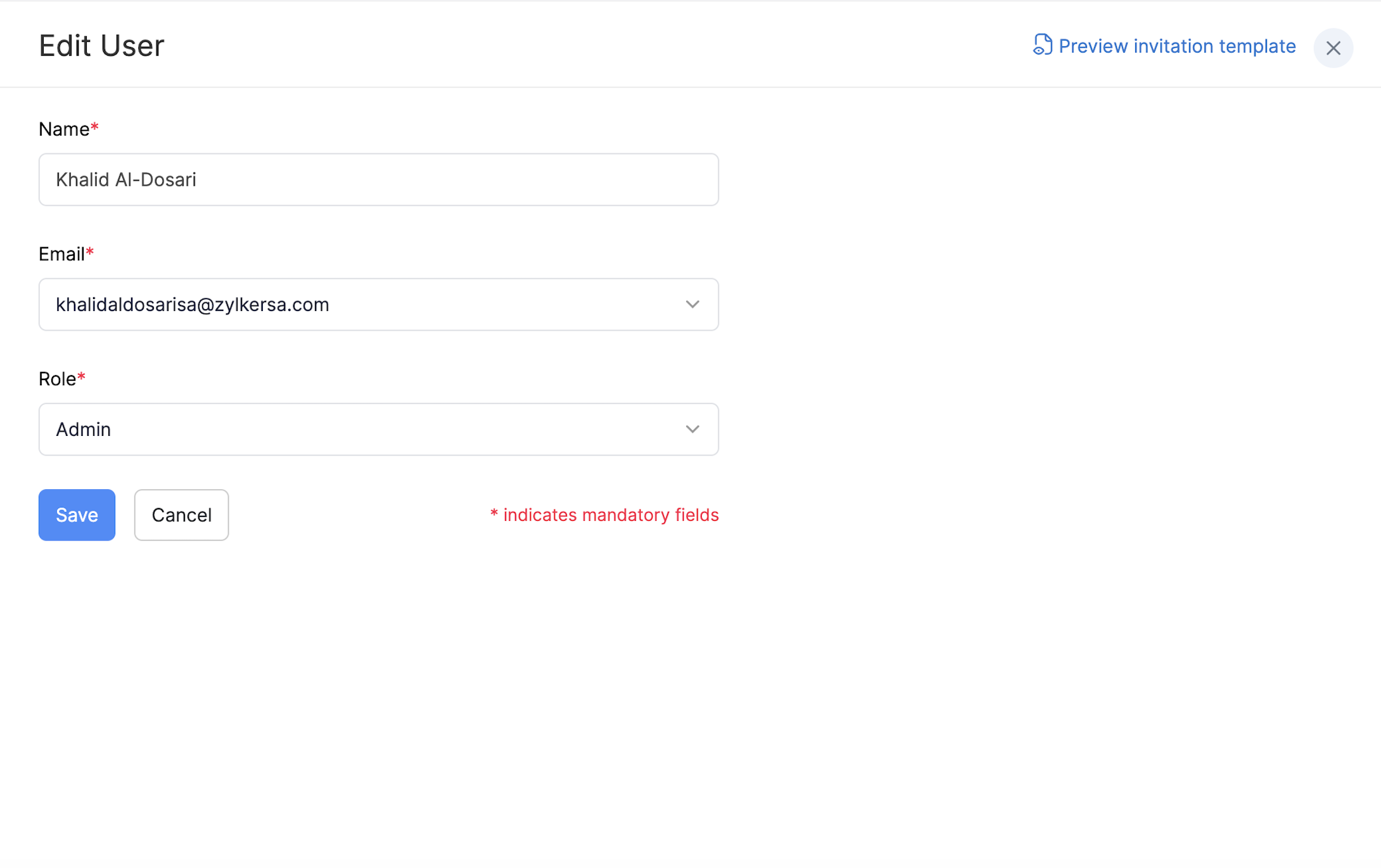This screenshot has height=868, width=1381.
Task: Click the chevron on the Email field
Action: (x=692, y=304)
